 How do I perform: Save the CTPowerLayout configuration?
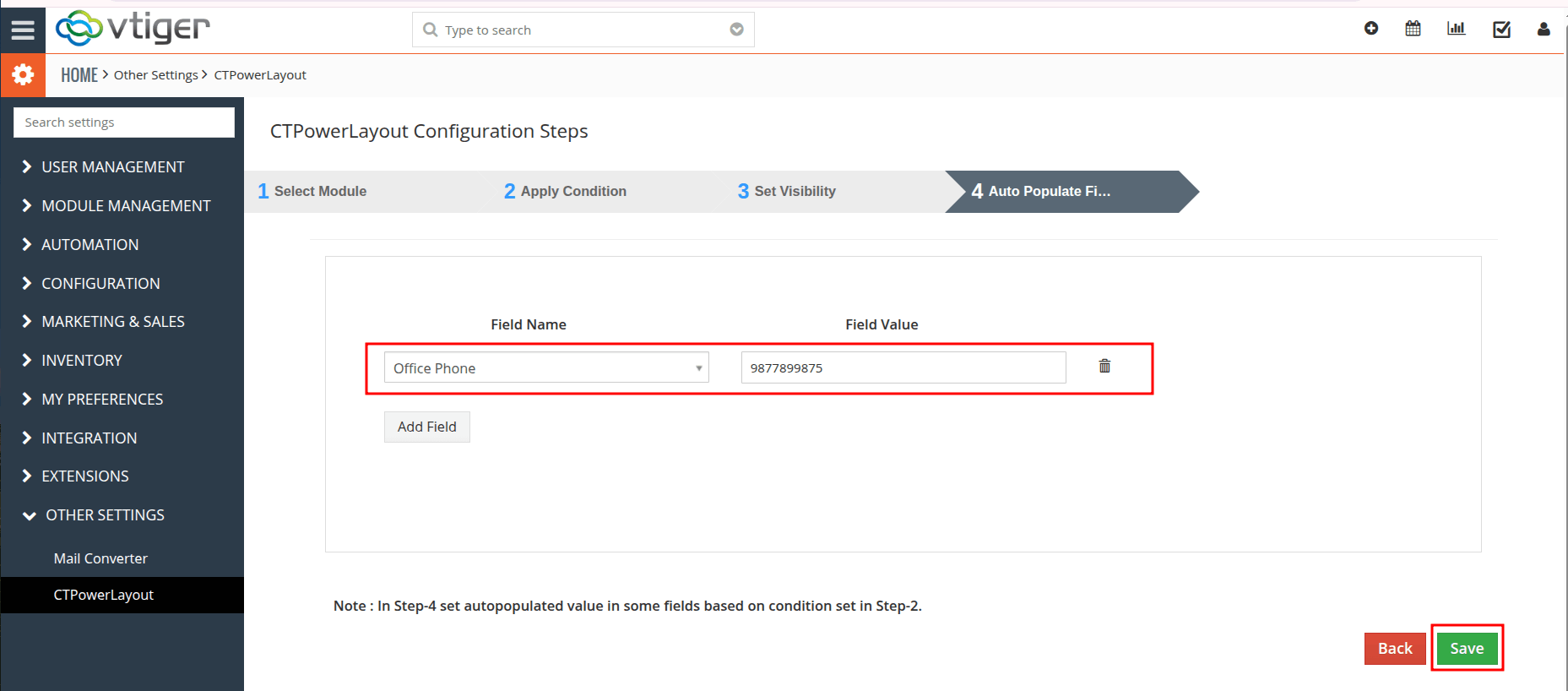pyautogui.click(x=1467, y=649)
